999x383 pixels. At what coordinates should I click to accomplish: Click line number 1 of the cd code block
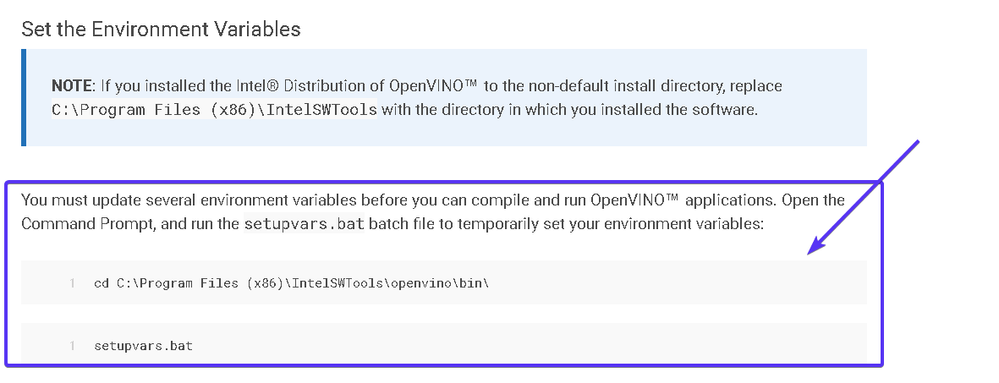click(73, 284)
